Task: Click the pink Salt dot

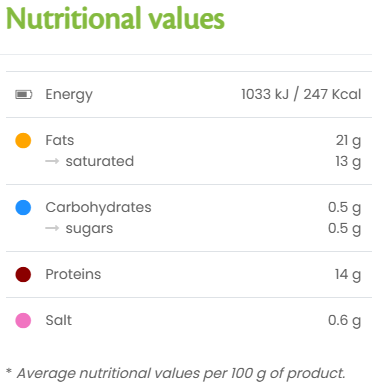Action: [x=23, y=320]
